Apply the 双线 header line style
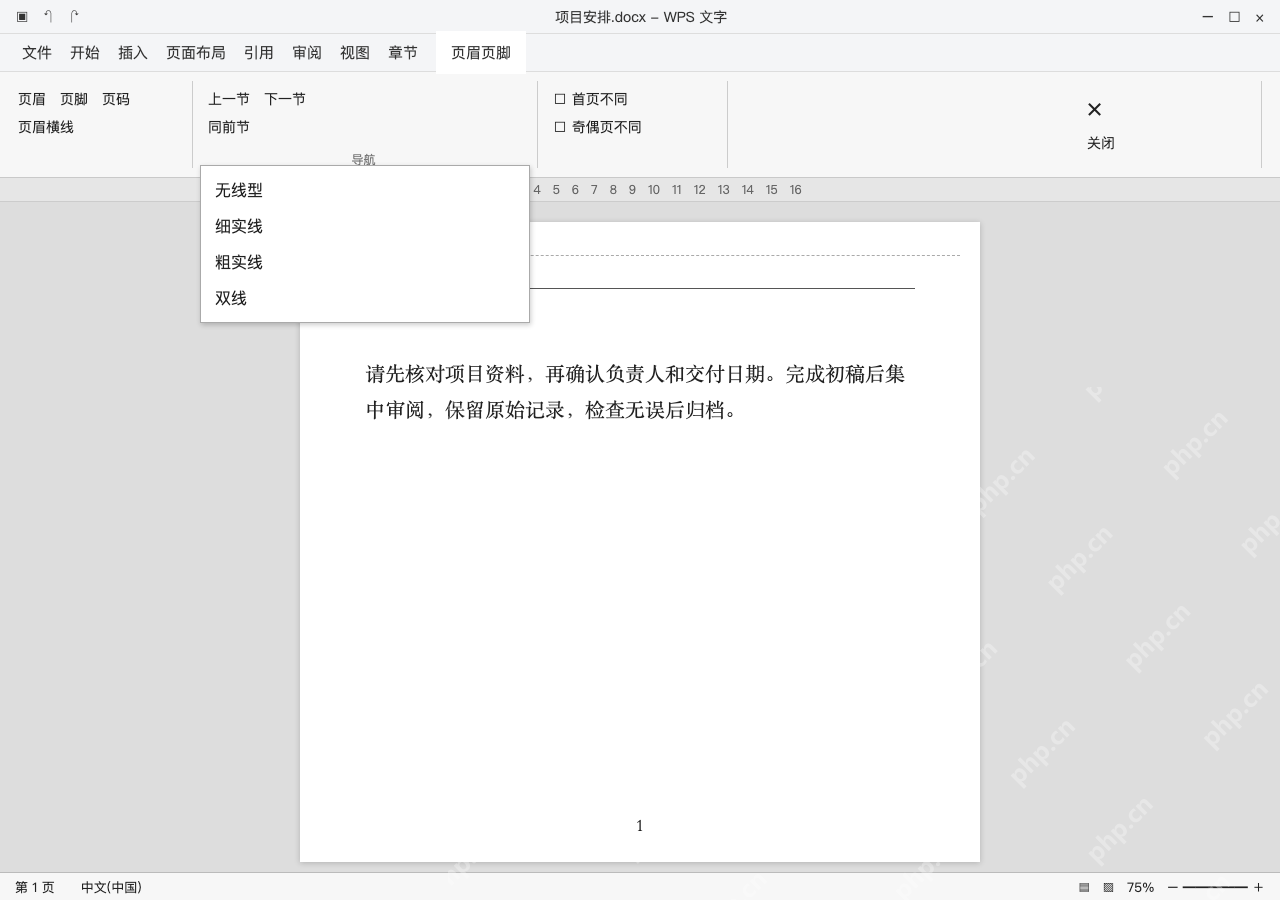The width and height of the screenshot is (1280, 900). coord(365,298)
